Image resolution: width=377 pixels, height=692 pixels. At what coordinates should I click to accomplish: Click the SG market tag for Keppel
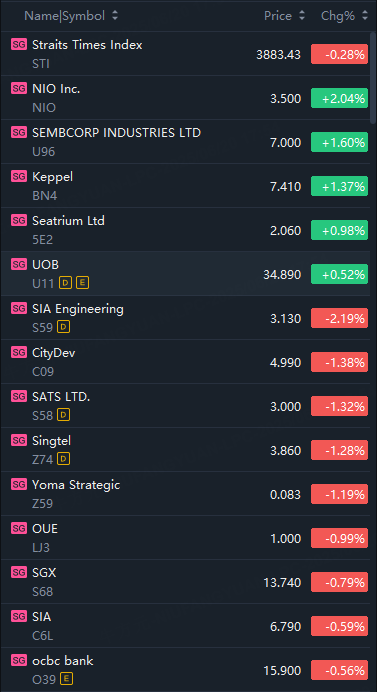pos(19,177)
